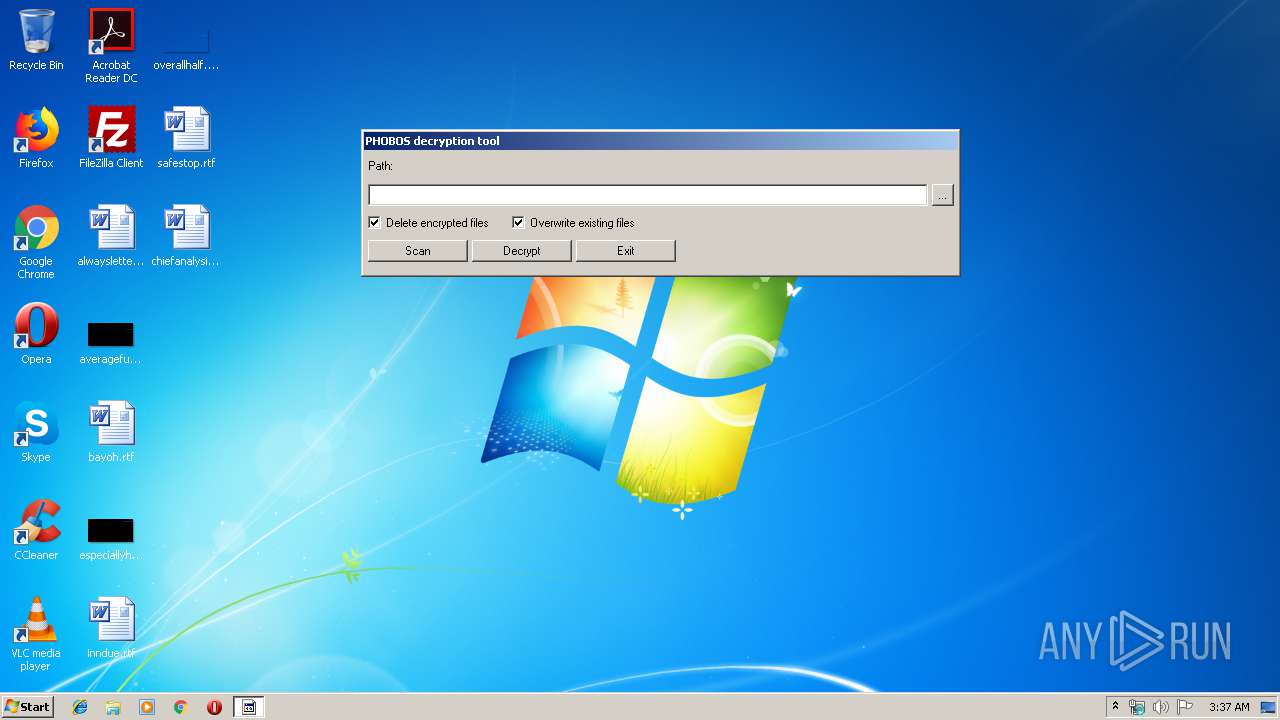The width and height of the screenshot is (1280, 720).
Task: Open Chrome from the taskbar
Action: pos(181,707)
